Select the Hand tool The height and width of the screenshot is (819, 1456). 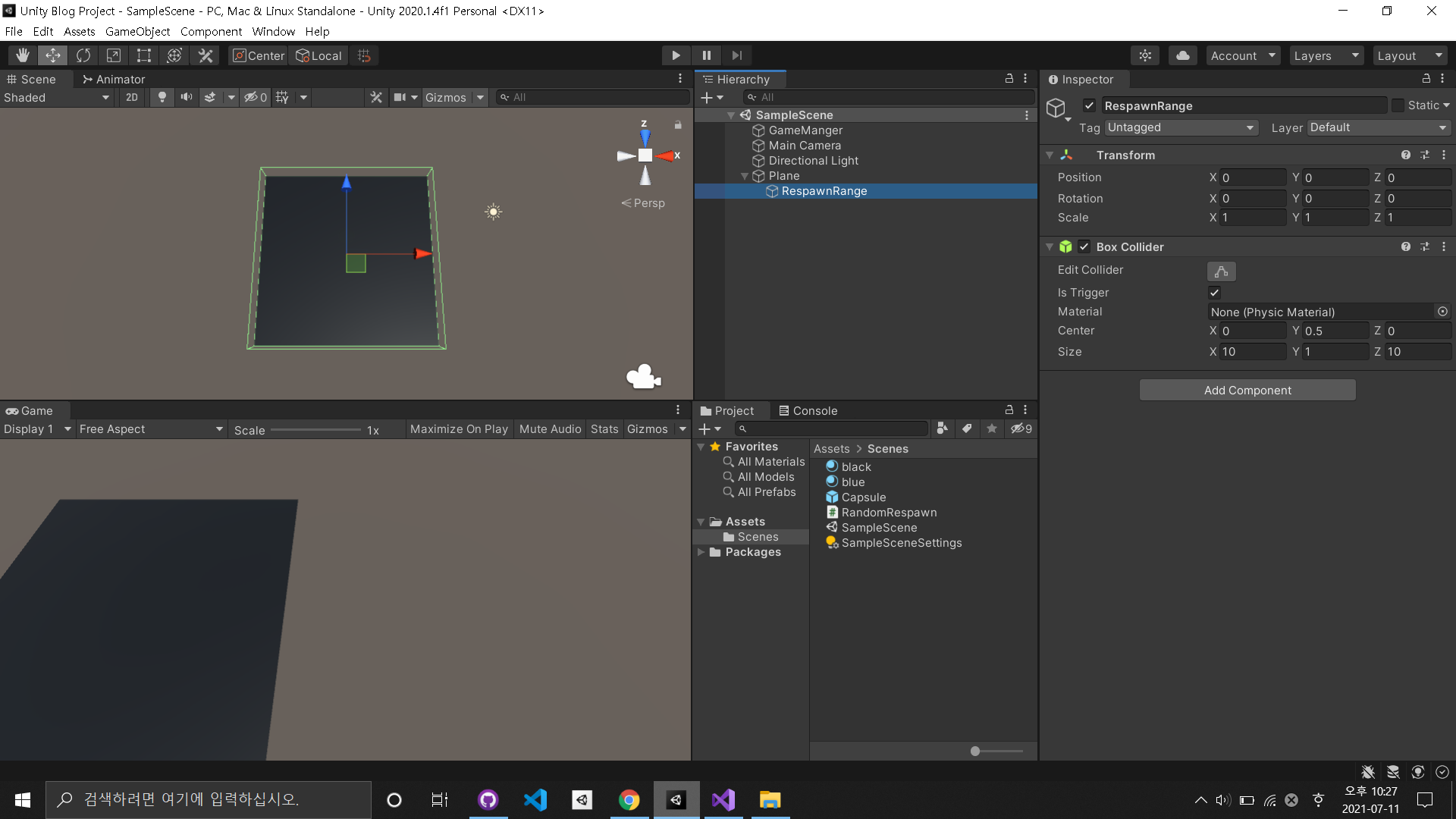coord(23,55)
